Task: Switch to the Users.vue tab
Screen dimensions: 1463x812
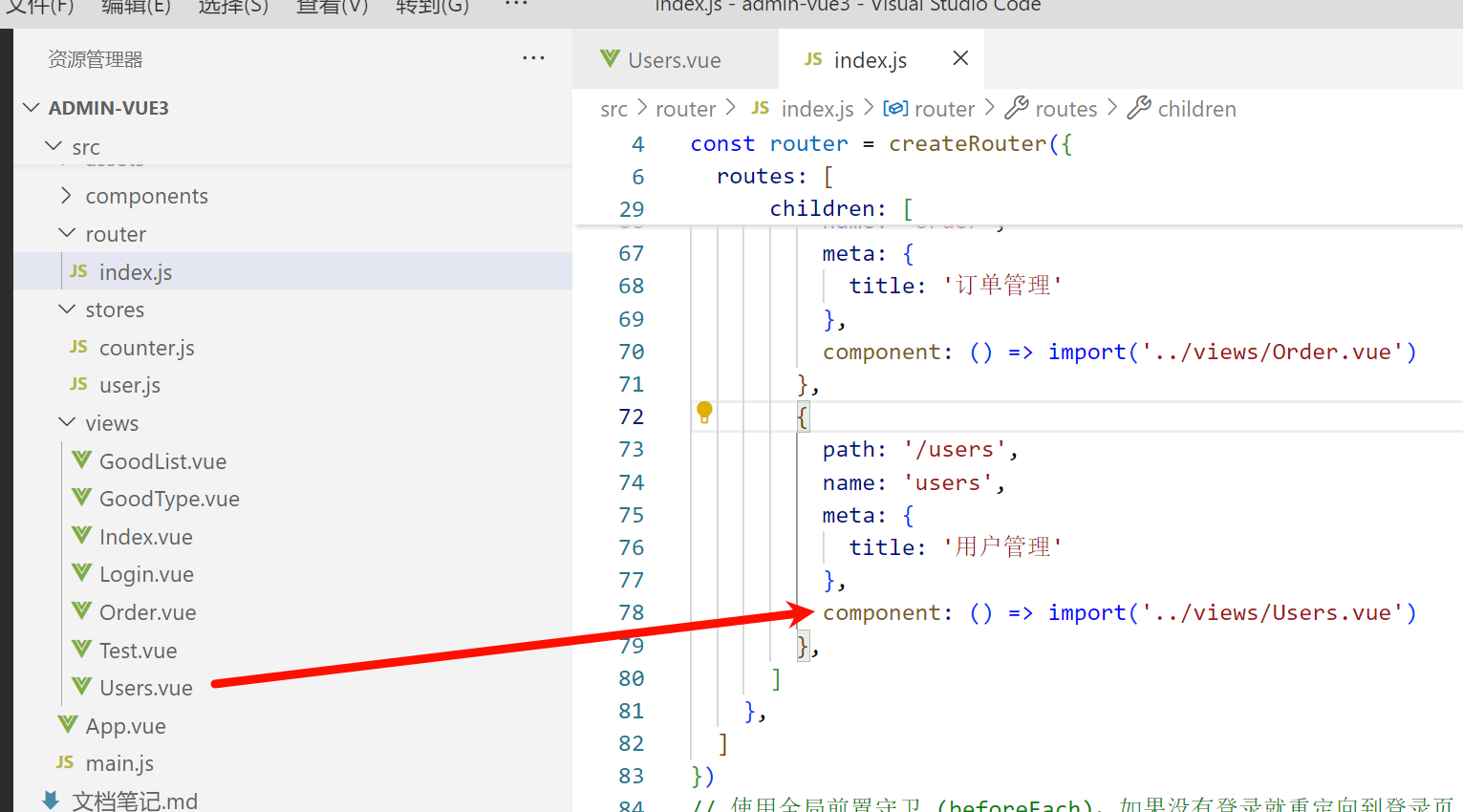Action: coord(675,60)
